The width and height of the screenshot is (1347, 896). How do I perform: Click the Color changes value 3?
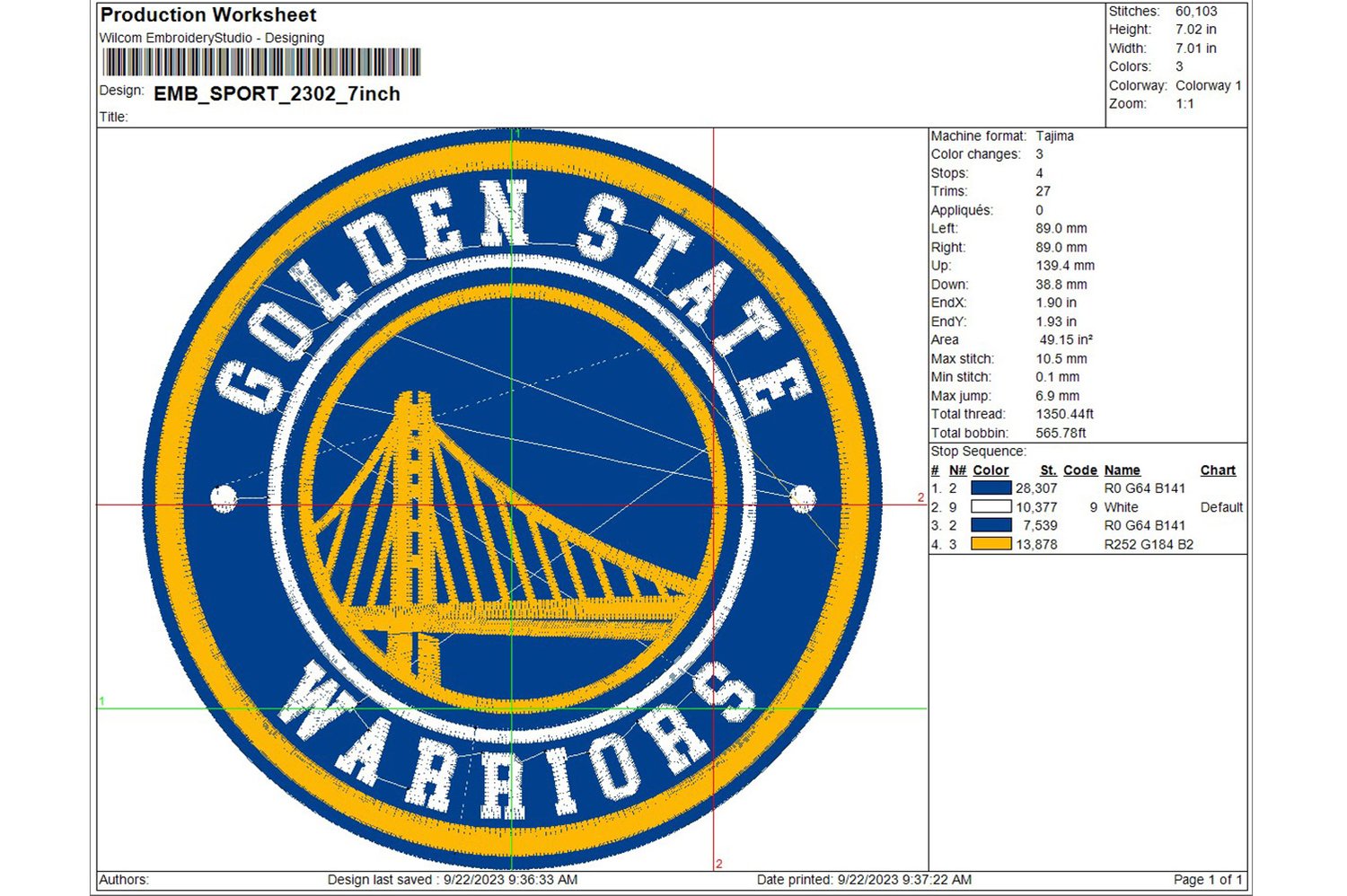click(x=1039, y=154)
